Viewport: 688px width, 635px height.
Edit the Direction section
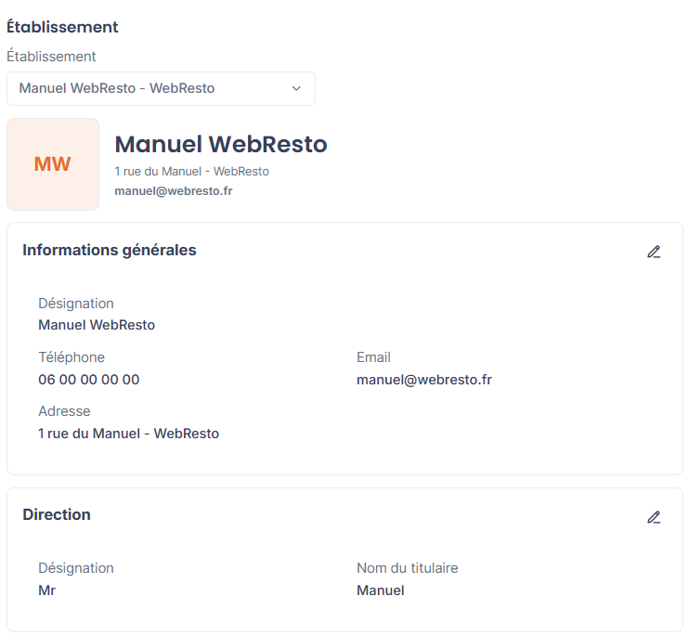(x=654, y=517)
